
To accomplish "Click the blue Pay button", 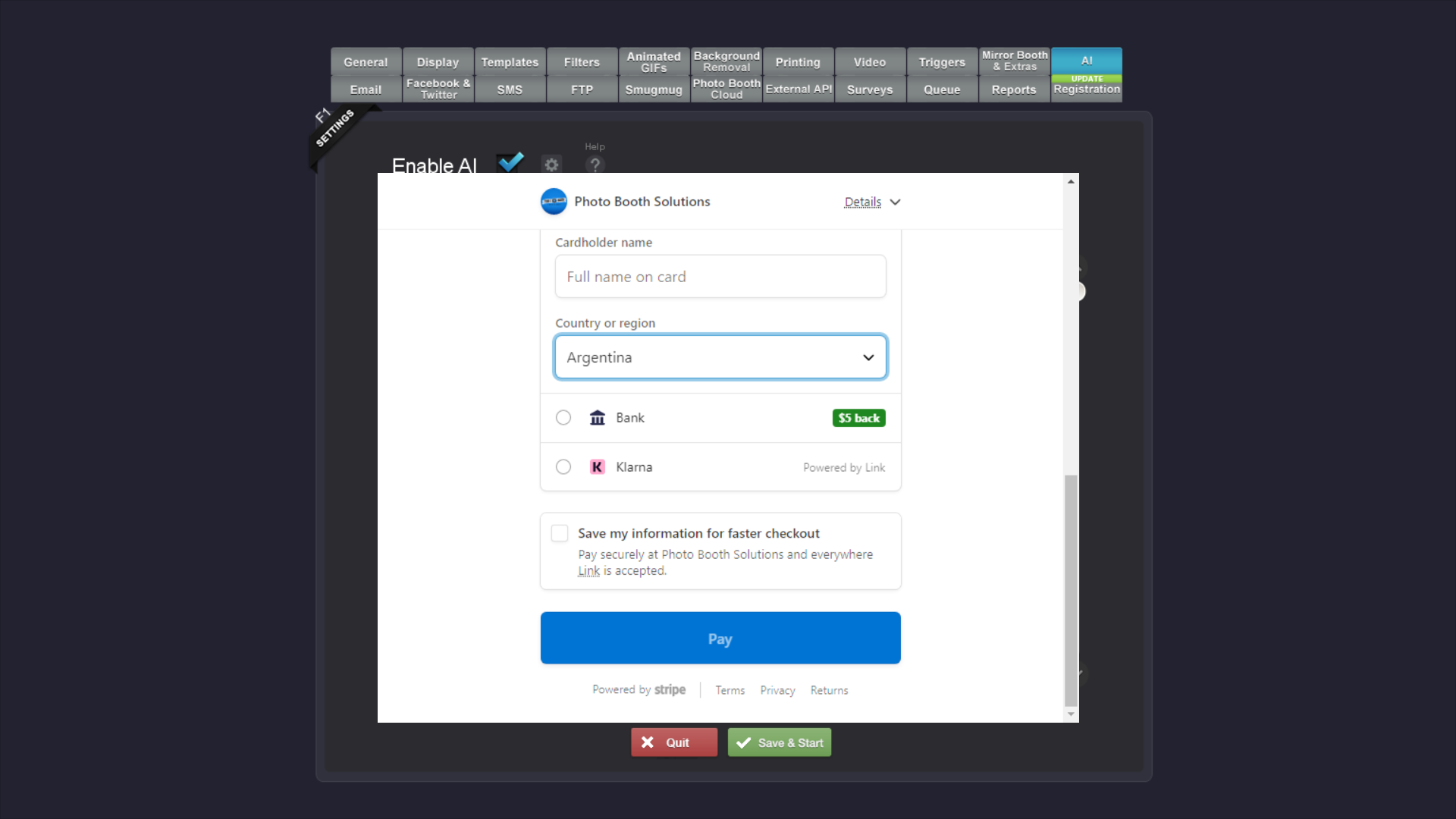I will [720, 638].
